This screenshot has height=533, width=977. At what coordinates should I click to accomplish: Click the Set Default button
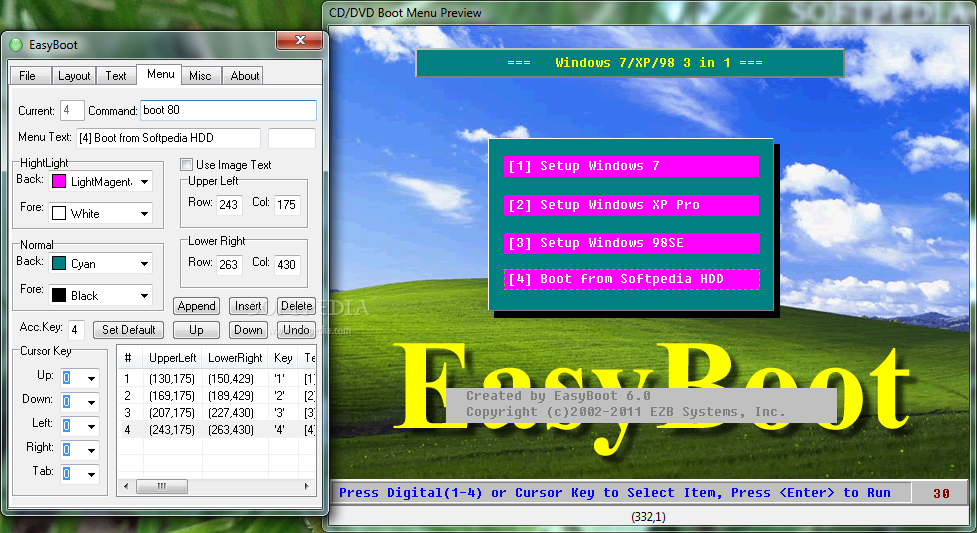click(x=128, y=330)
